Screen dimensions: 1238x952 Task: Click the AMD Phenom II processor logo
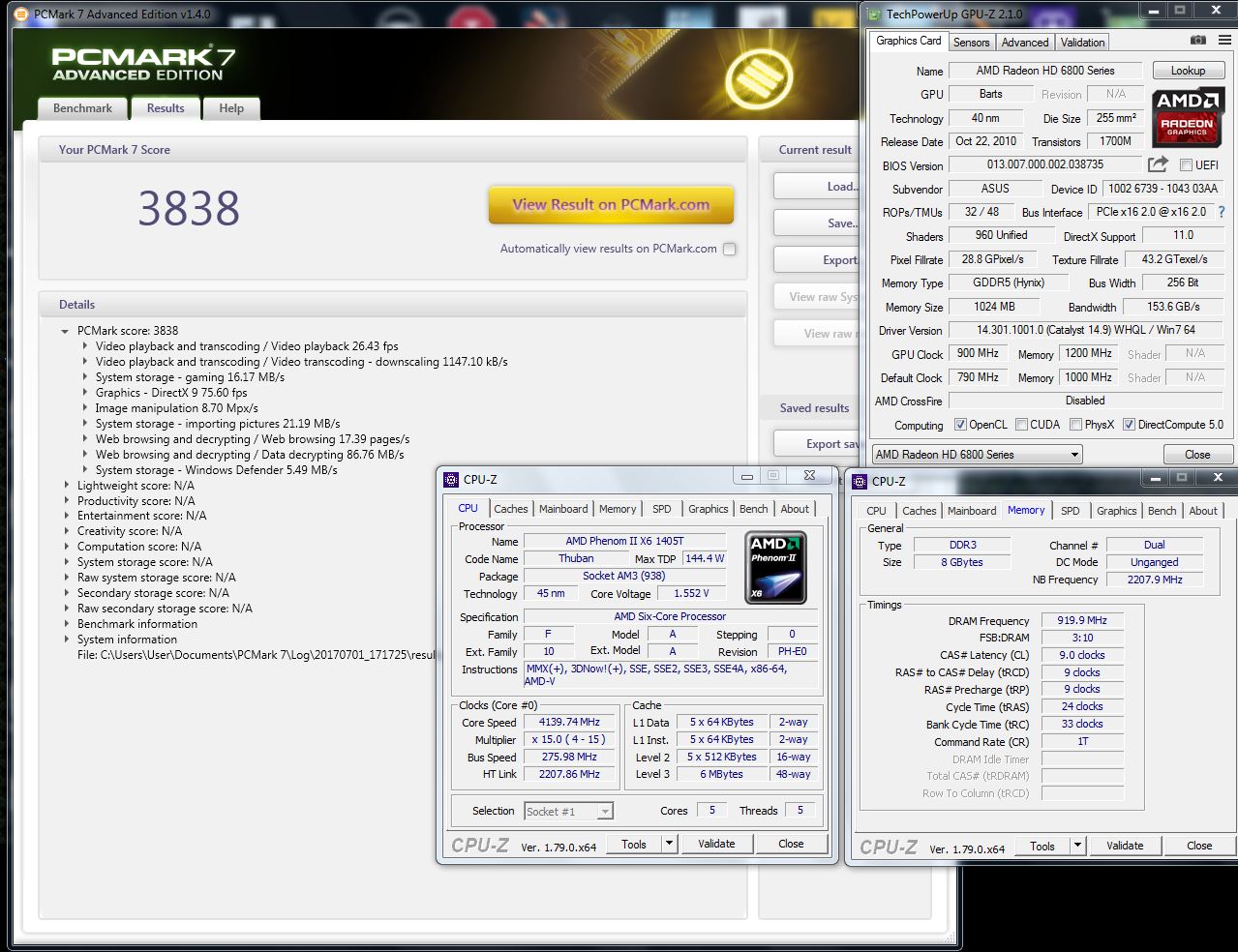point(776,569)
